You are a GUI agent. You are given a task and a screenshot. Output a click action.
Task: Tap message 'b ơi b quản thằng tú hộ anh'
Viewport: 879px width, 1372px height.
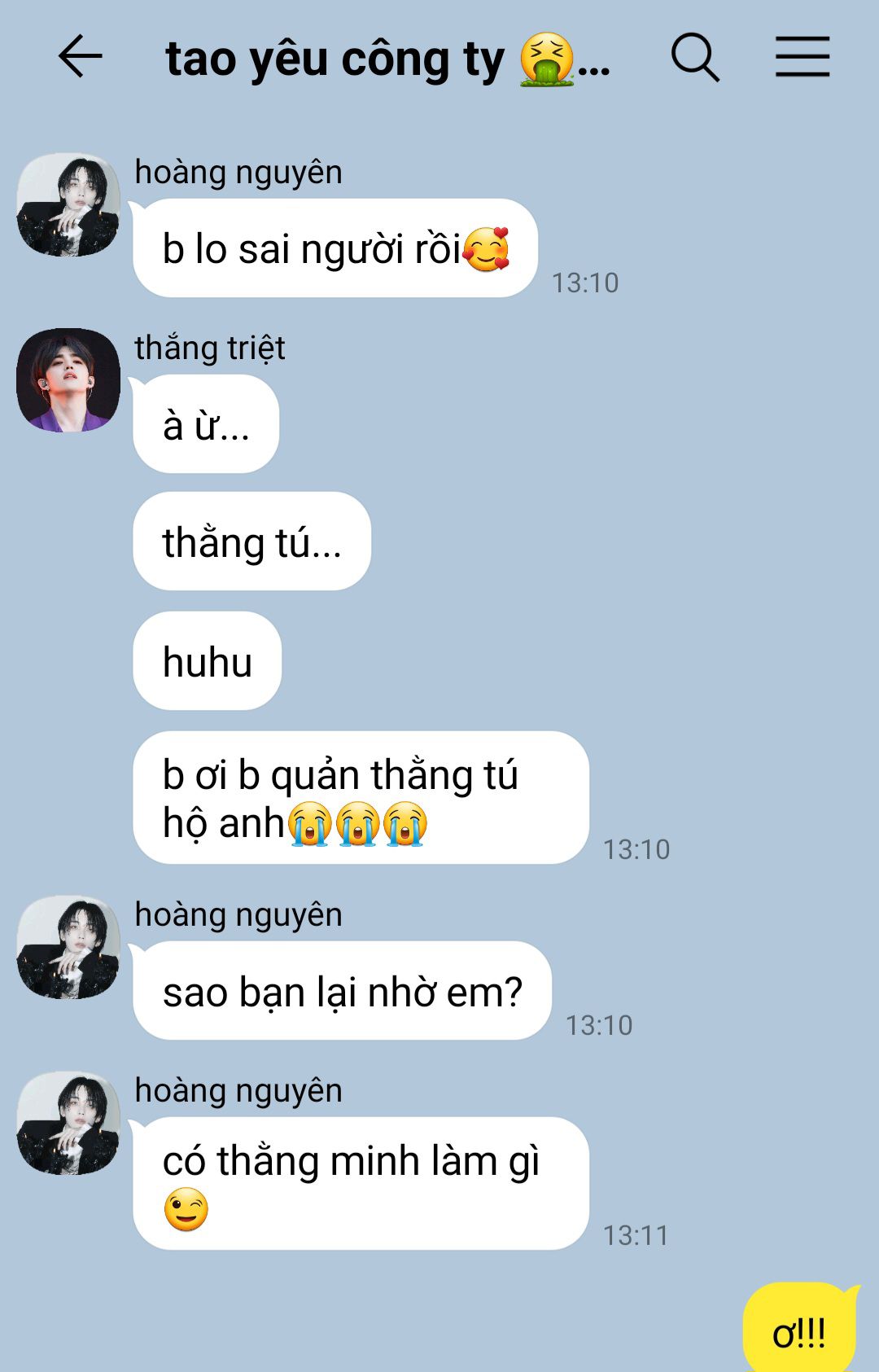point(361,798)
